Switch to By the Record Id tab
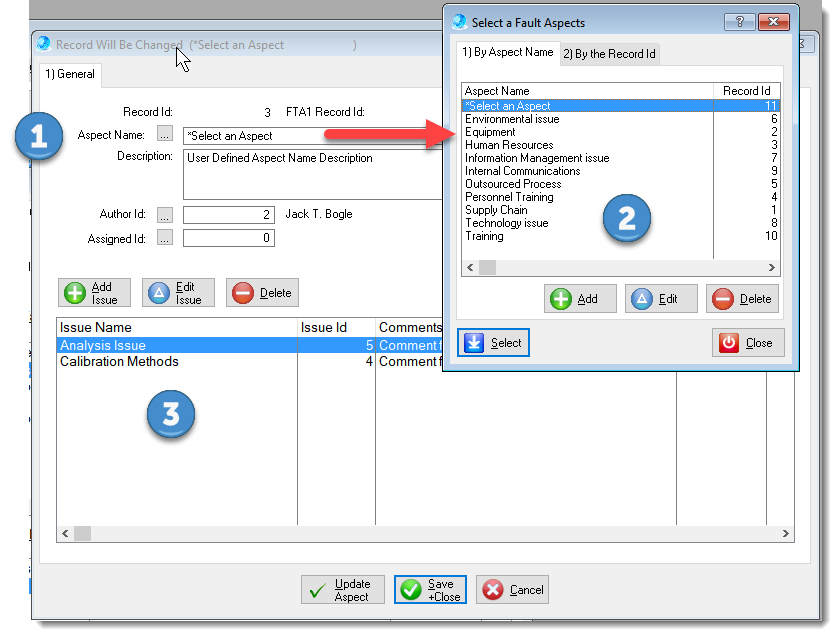The image size is (837, 636). [609, 54]
